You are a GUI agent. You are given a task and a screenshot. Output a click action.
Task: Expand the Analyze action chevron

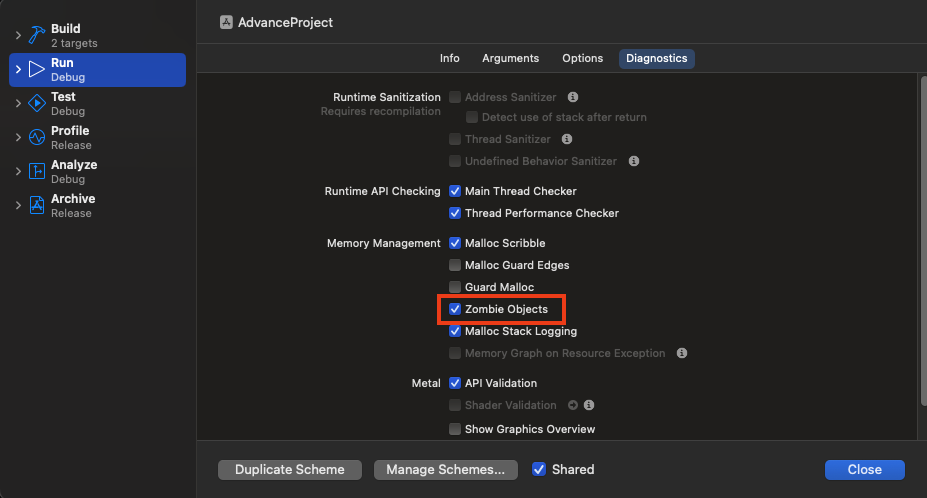[x=18, y=172]
